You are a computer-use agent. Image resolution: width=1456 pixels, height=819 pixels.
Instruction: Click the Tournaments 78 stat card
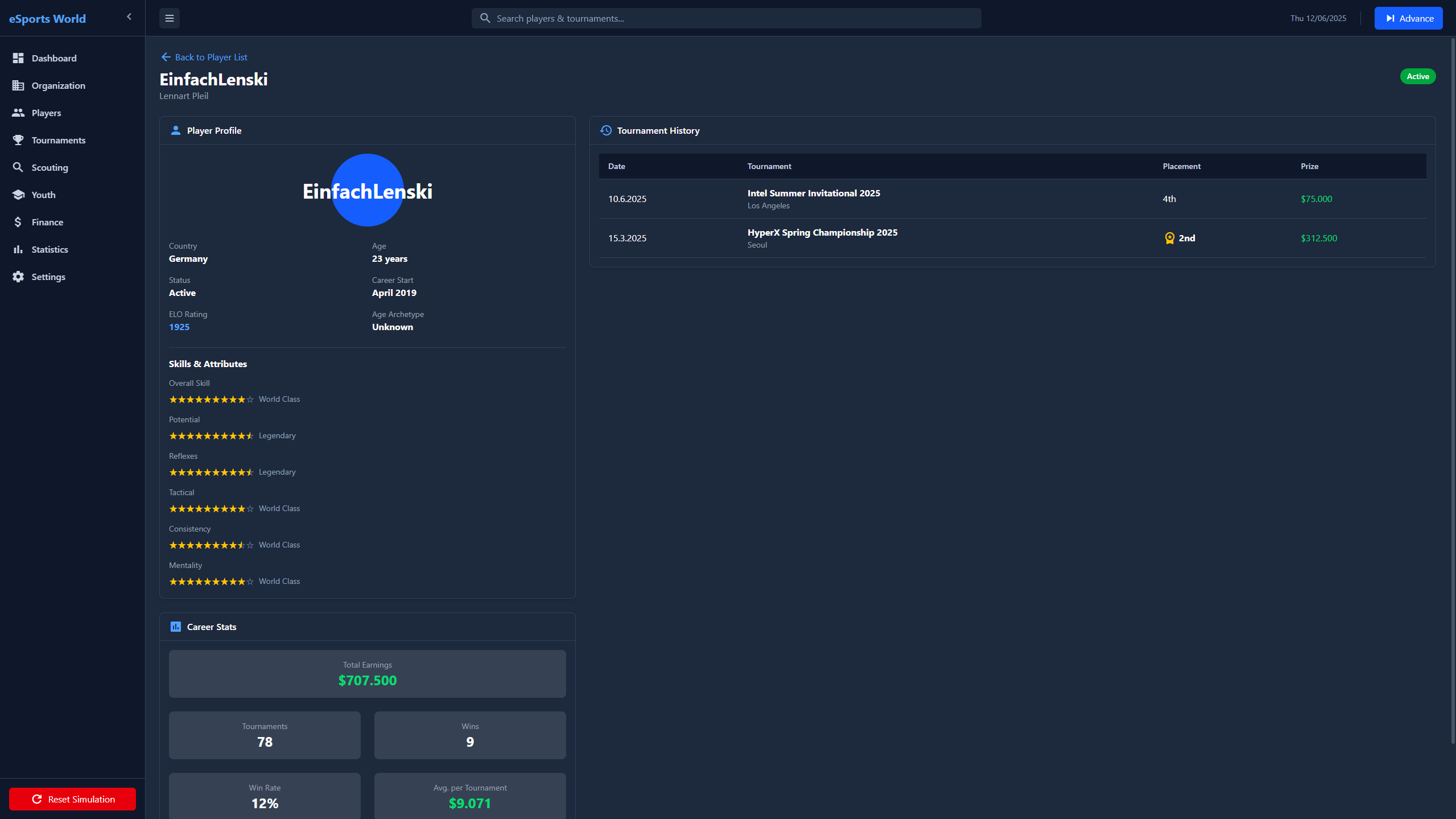[265, 735]
